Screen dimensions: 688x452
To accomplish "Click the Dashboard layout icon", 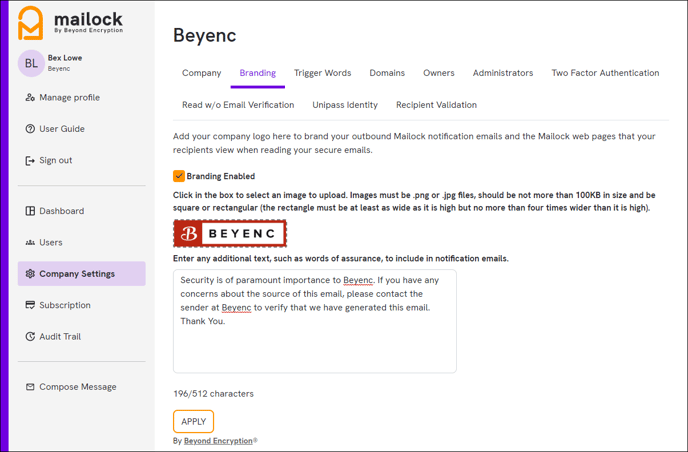I will click(30, 211).
